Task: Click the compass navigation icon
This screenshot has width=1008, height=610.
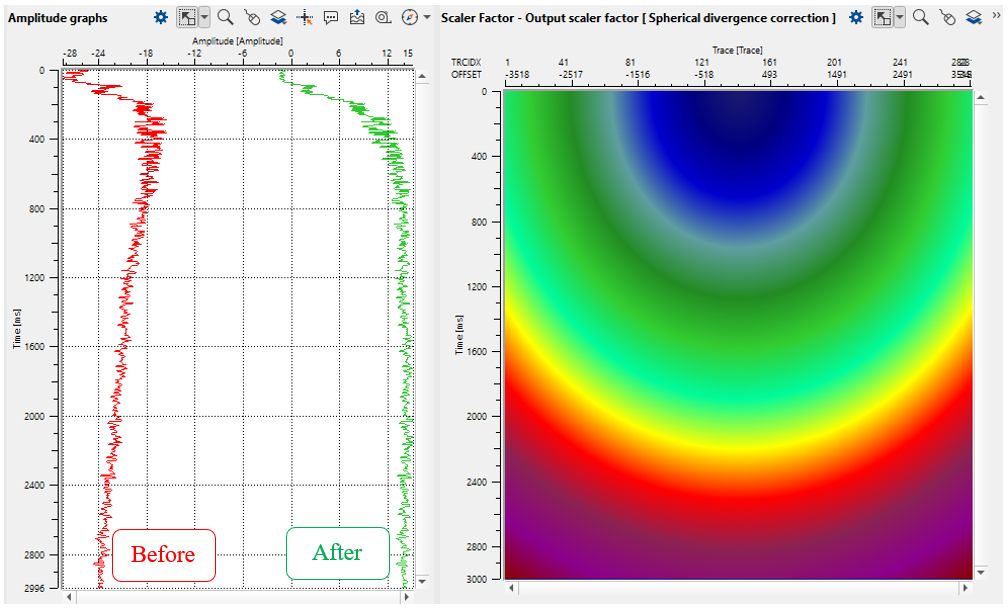Action: pyautogui.click(x=410, y=17)
